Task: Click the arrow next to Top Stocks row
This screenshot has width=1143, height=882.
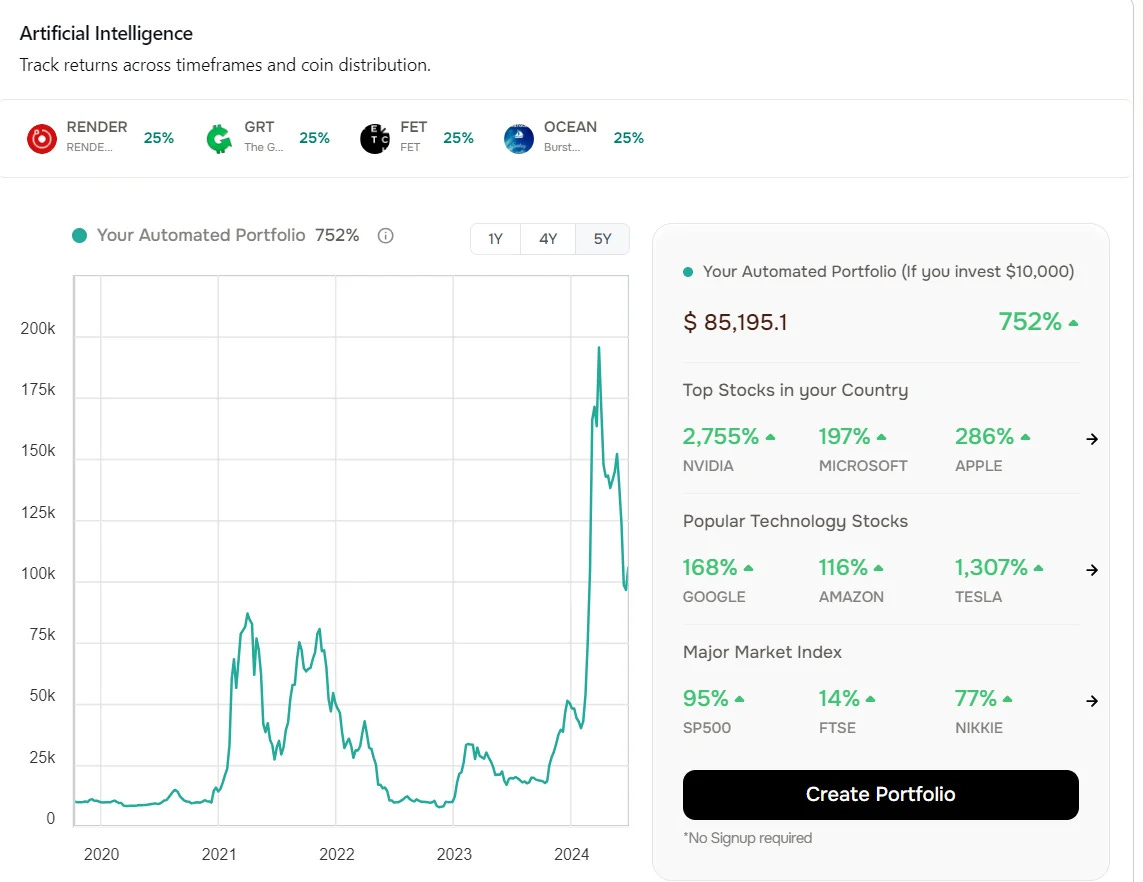Action: 1091,439
